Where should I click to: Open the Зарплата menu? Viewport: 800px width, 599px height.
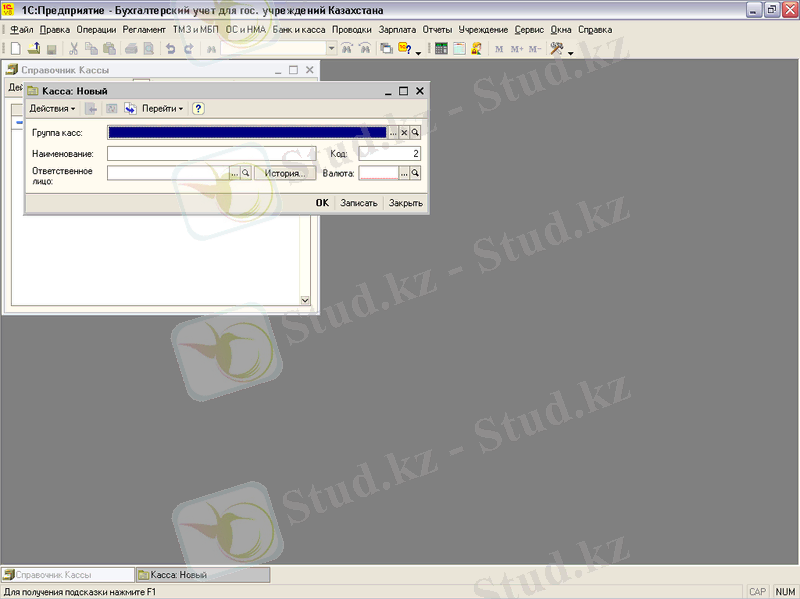397,30
